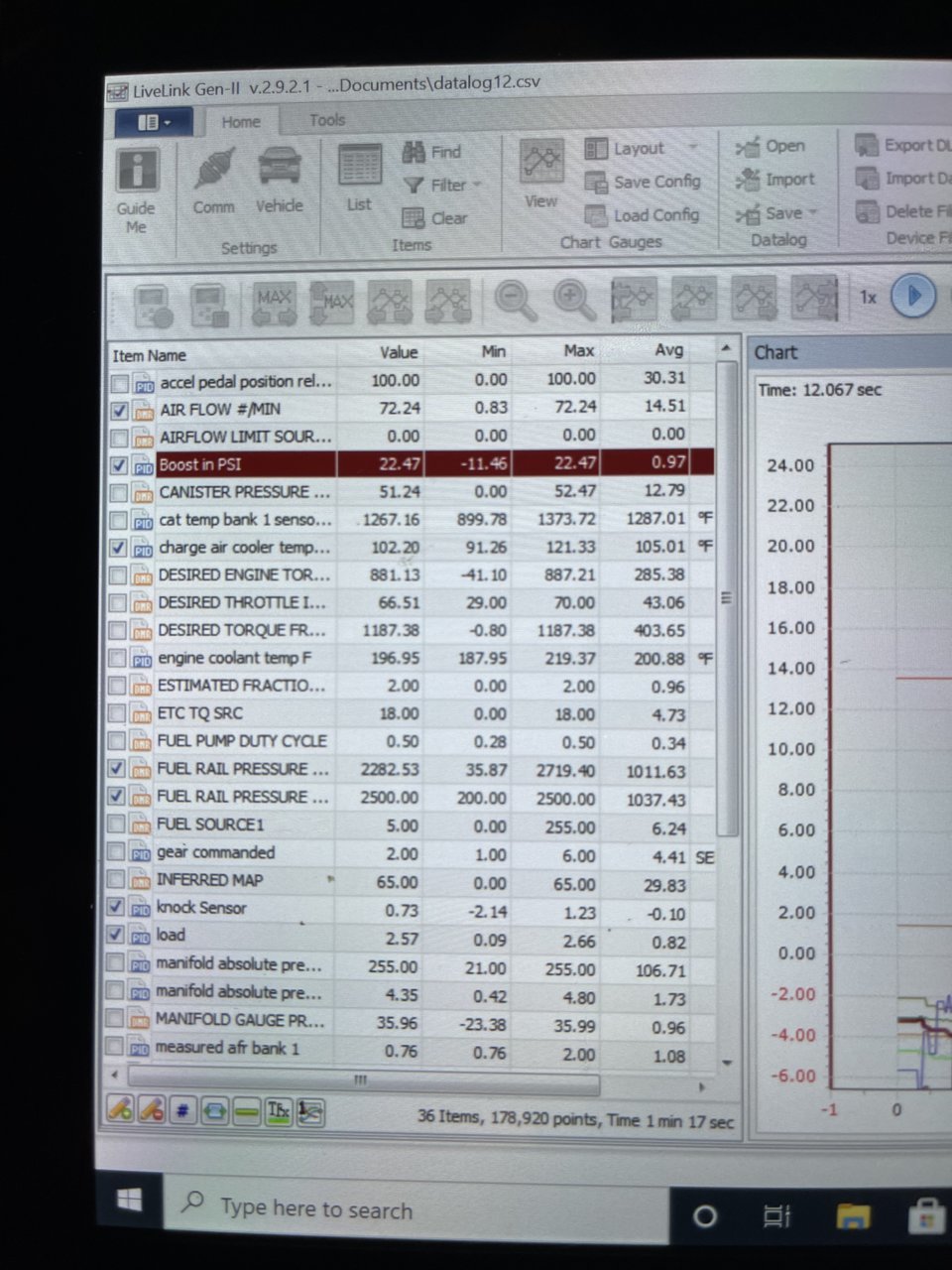Click the device stop icon with square
The width and height of the screenshot is (952, 1270).
(x=210, y=305)
